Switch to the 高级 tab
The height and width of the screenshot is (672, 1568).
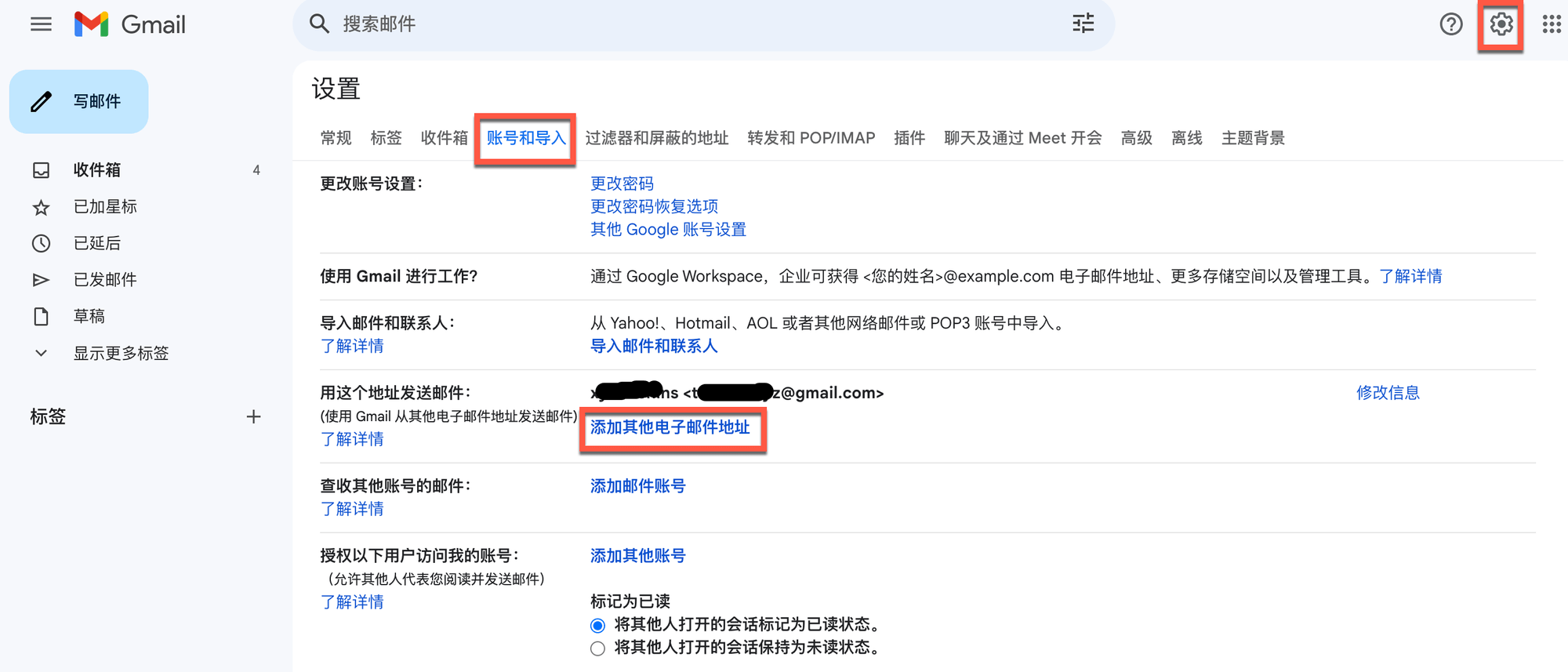(x=1136, y=138)
